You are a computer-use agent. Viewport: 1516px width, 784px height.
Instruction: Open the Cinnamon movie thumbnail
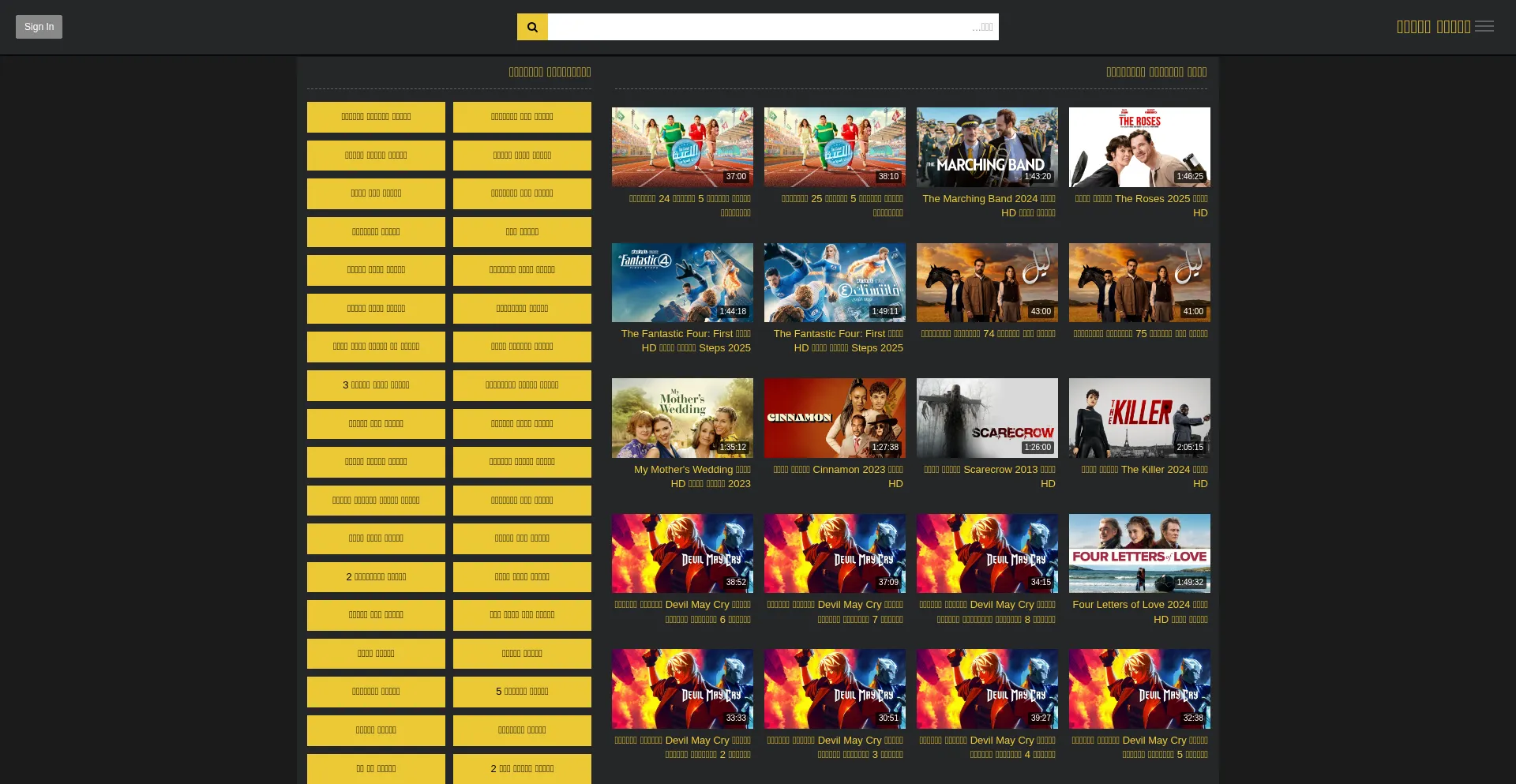point(835,418)
